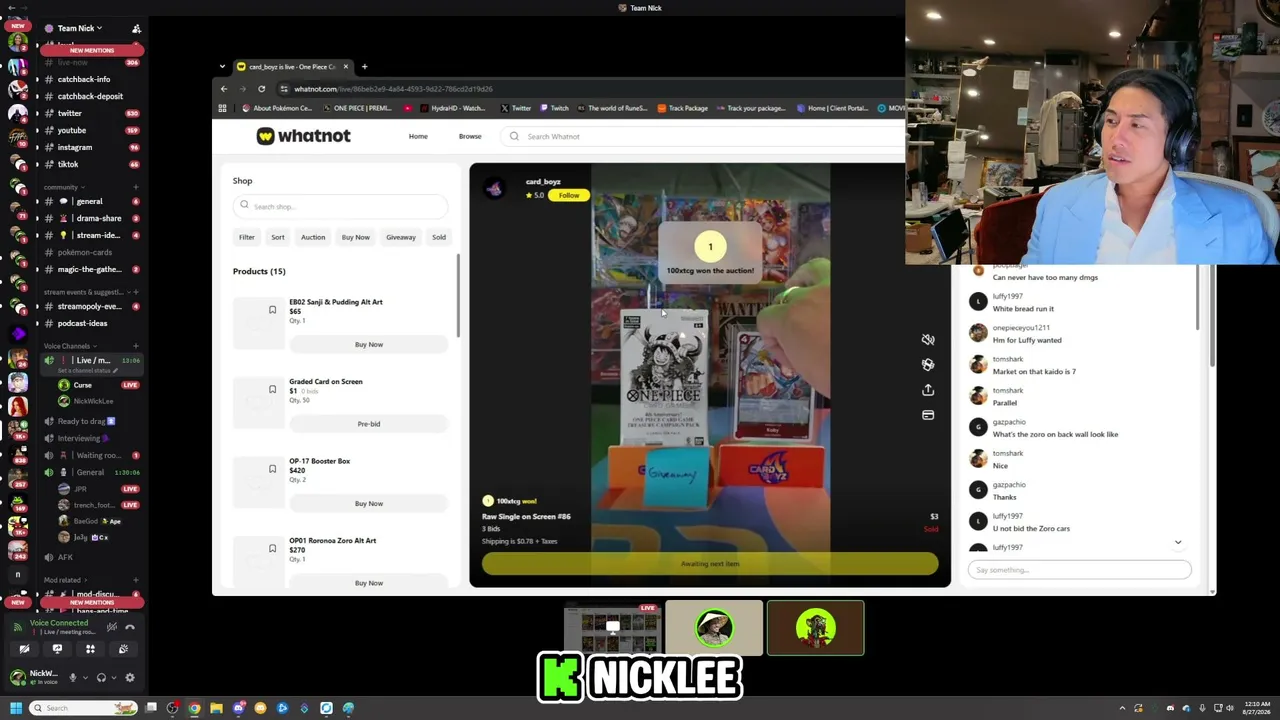The height and width of the screenshot is (720, 1280).
Task: Open the shop Filter option
Action: coord(246,237)
